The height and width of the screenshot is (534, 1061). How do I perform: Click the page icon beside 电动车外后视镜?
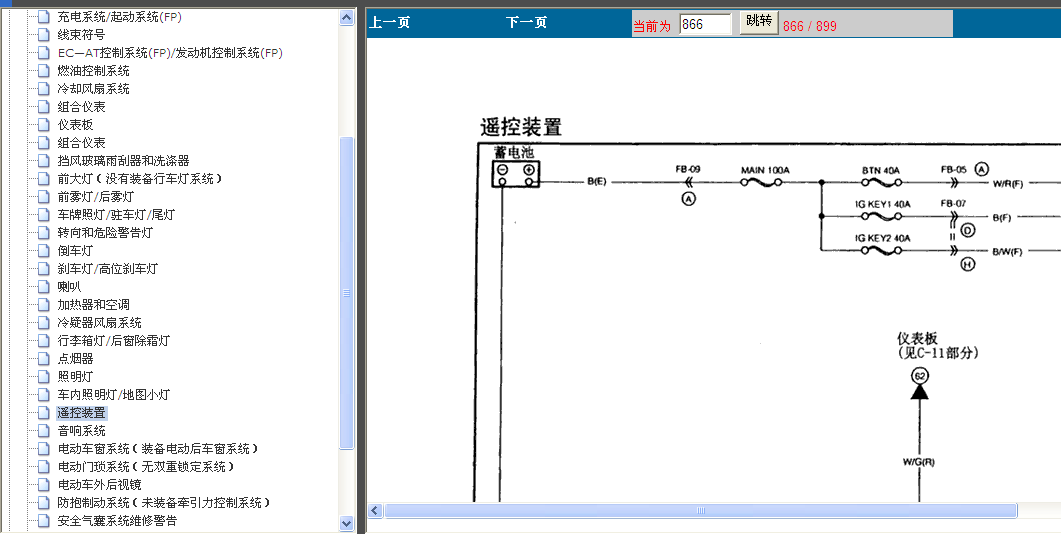43,485
